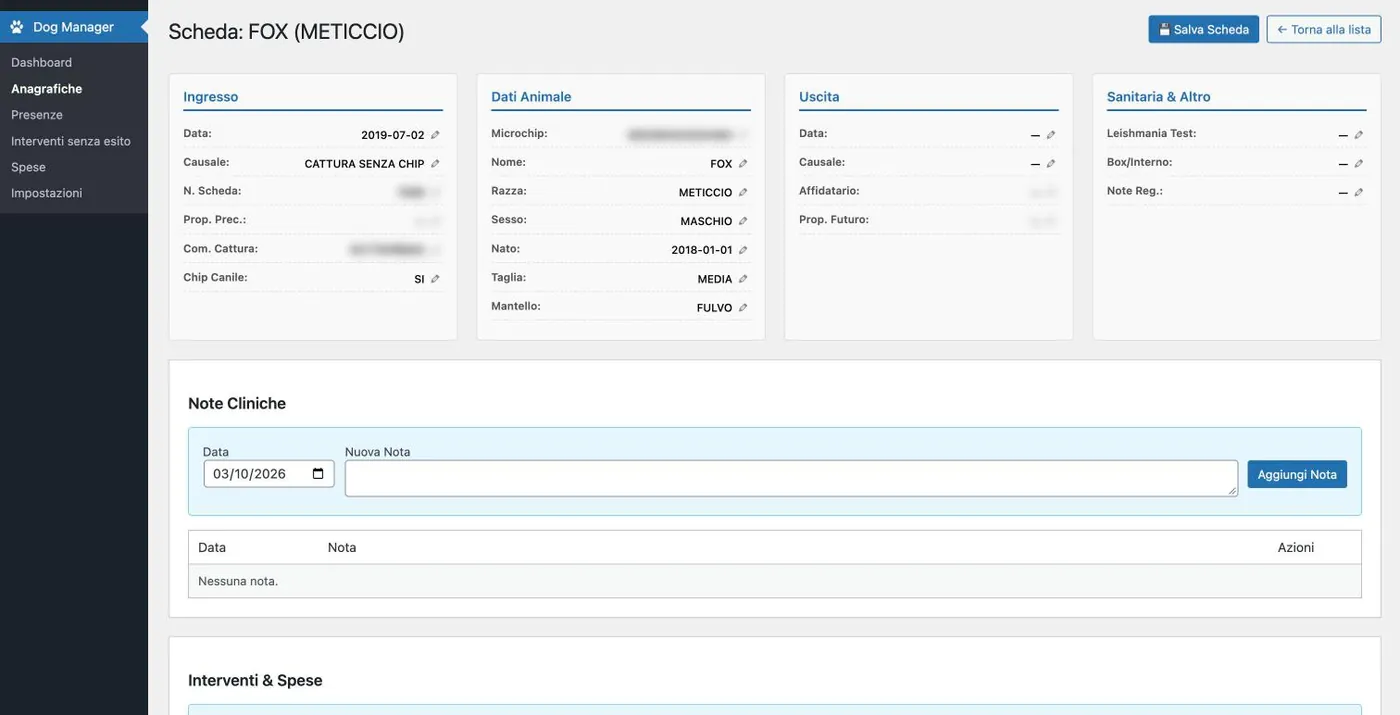Click the pencil icon next to Nome FOX
The image size is (1400, 715).
(x=743, y=164)
